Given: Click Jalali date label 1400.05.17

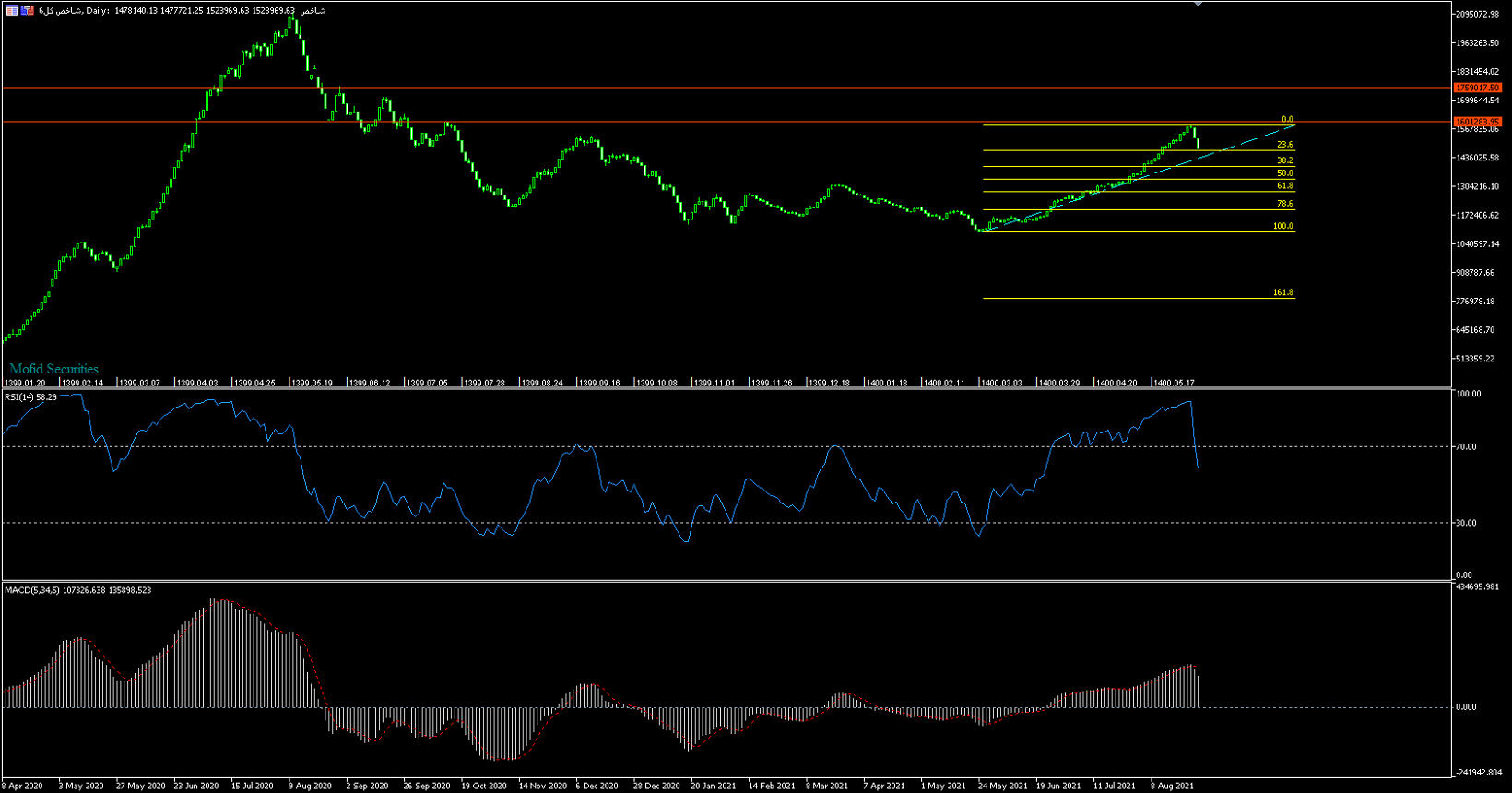Looking at the screenshot, I should pos(1174,383).
